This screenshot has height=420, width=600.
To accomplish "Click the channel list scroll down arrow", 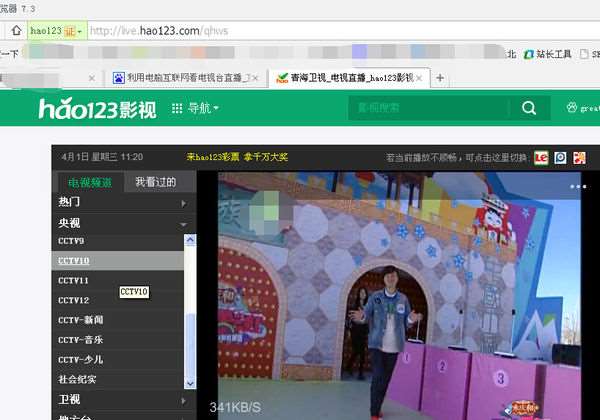I will tap(190, 383).
